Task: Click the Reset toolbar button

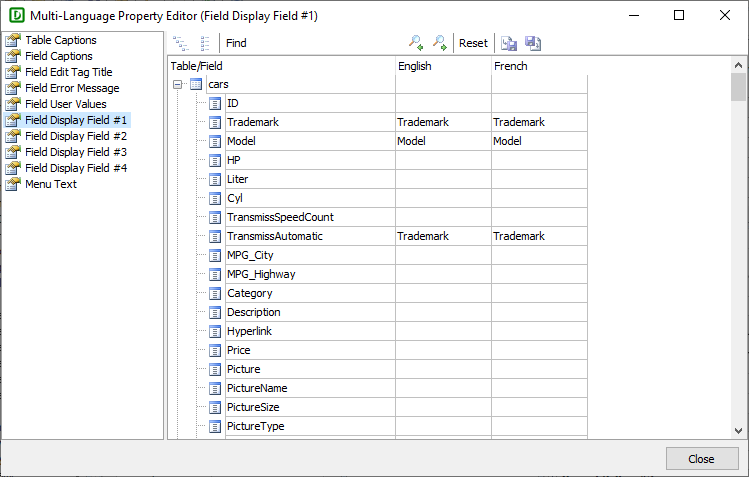Action: 473,43
